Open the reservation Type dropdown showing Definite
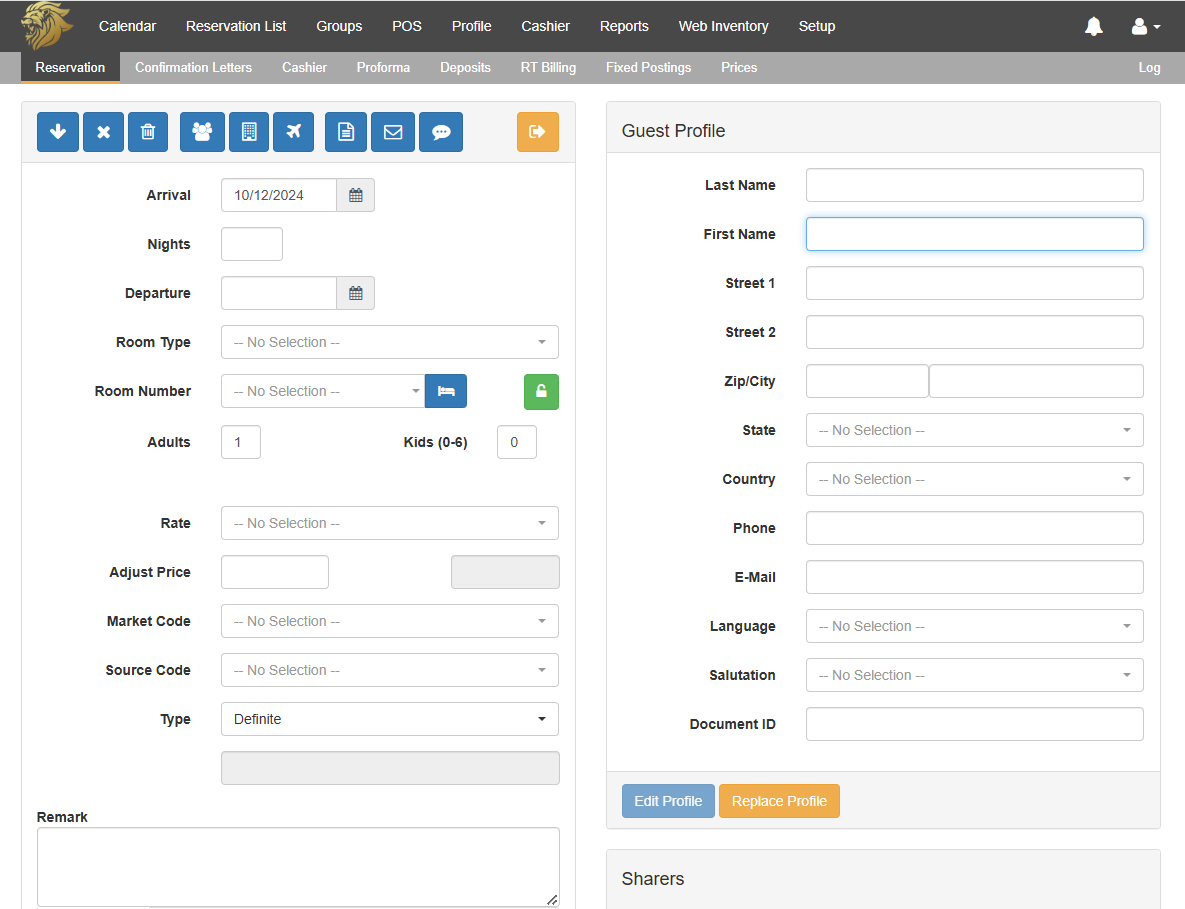Image resolution: width=1185 pixels, height=909 pixels. click(389, 719)
